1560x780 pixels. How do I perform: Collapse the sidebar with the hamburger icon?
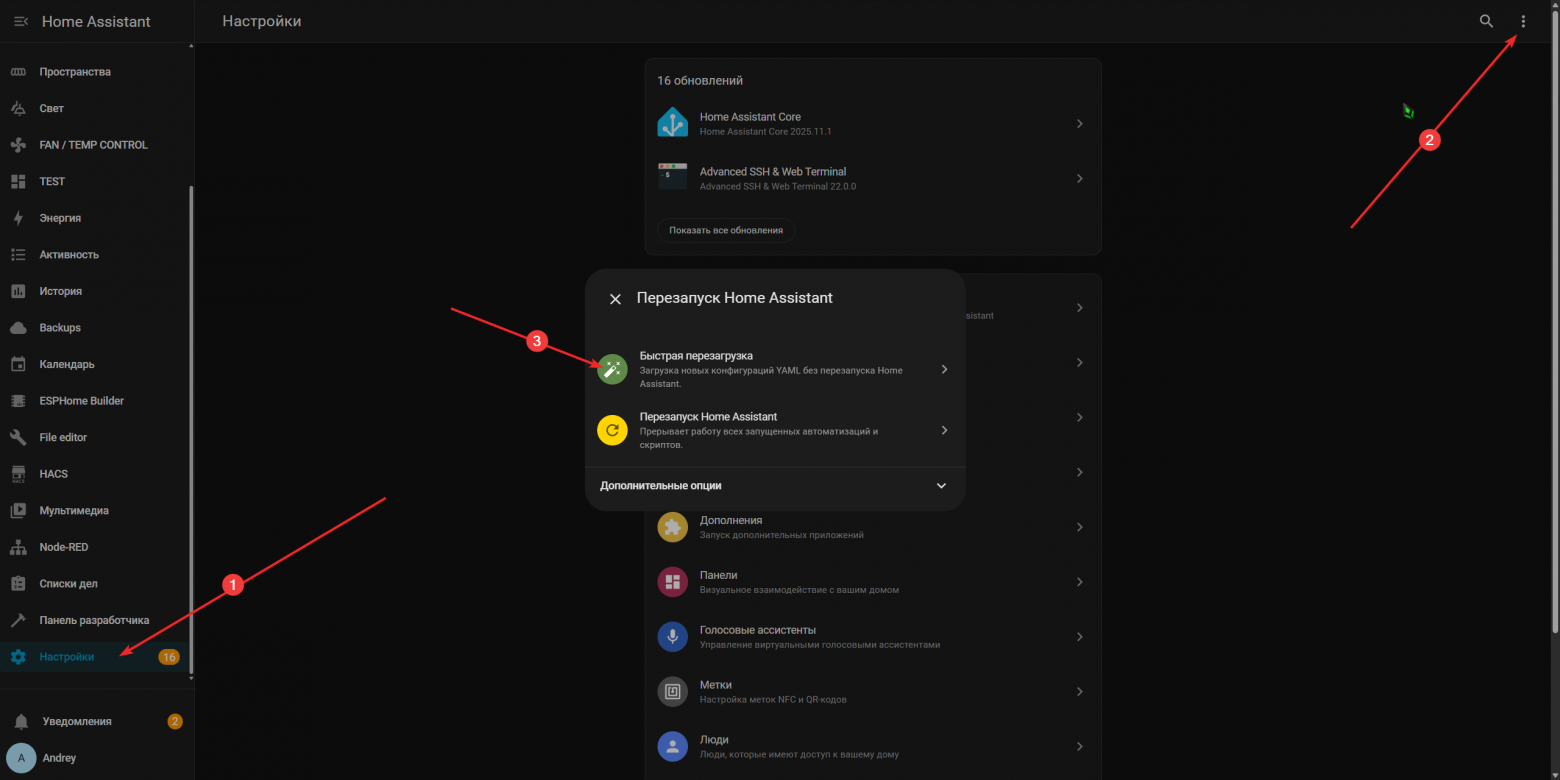(21, 21)
